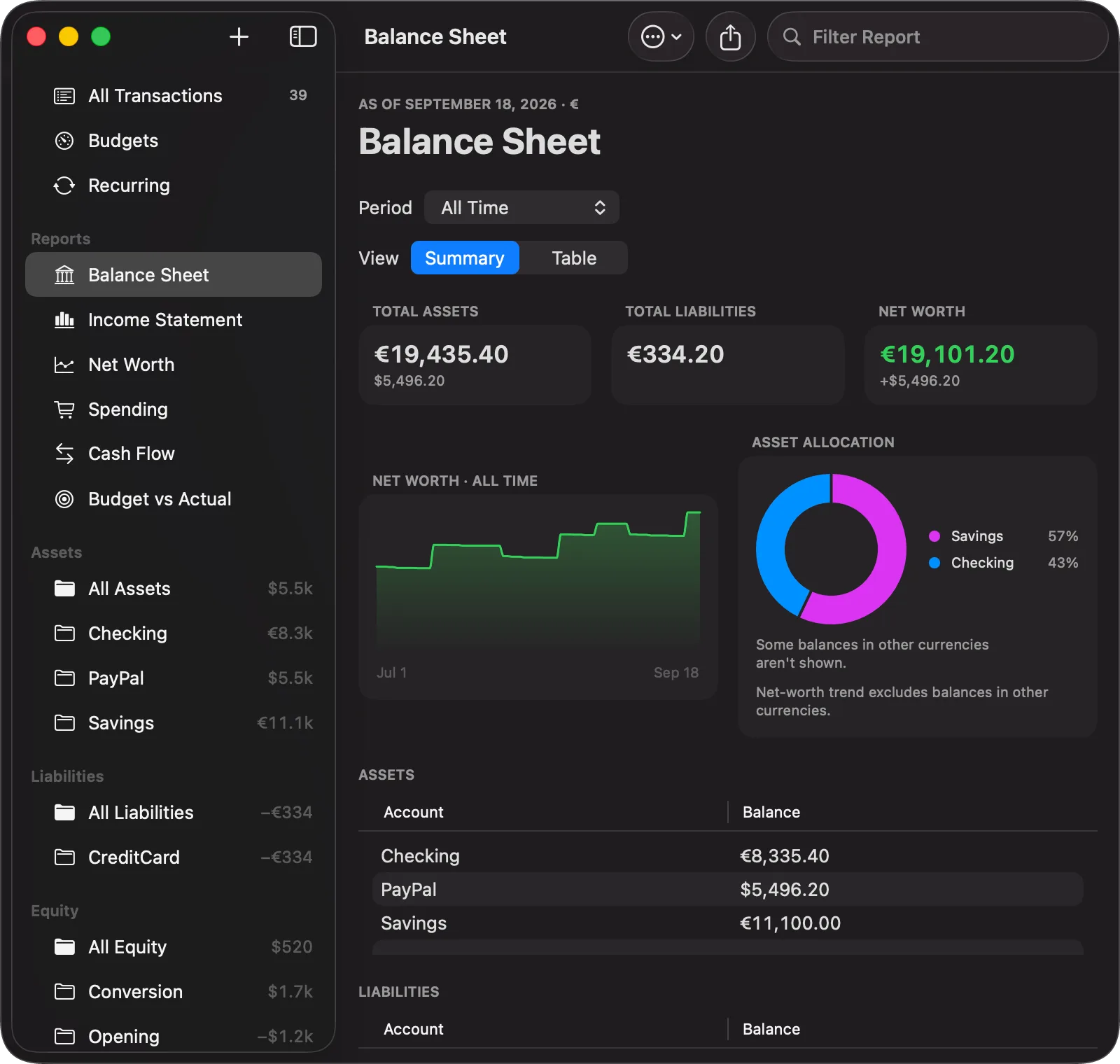Screen dimensions: 1120x1064
Task: Click the Balance Sheet window title
Action: tap(435, 37)
